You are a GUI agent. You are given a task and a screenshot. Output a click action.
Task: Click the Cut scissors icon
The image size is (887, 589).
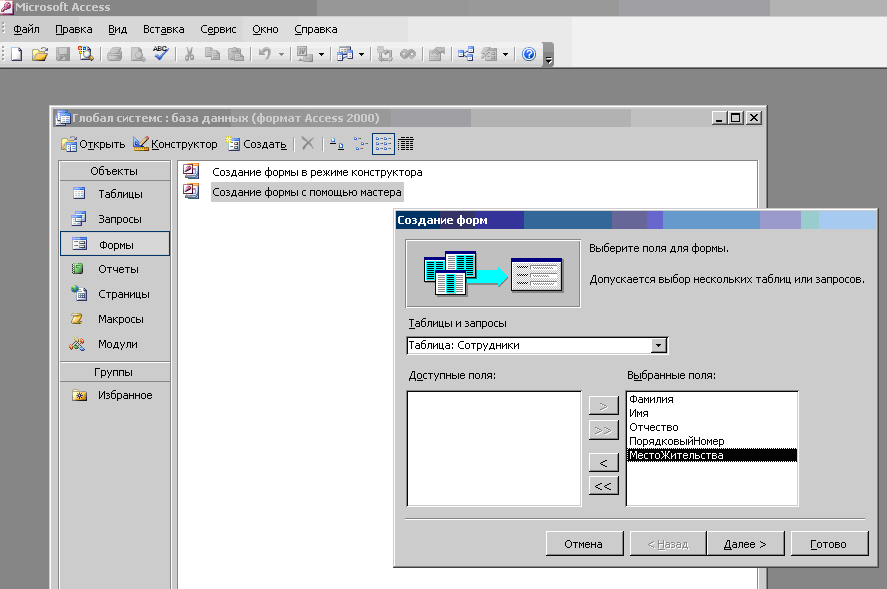tap(190, 54)
